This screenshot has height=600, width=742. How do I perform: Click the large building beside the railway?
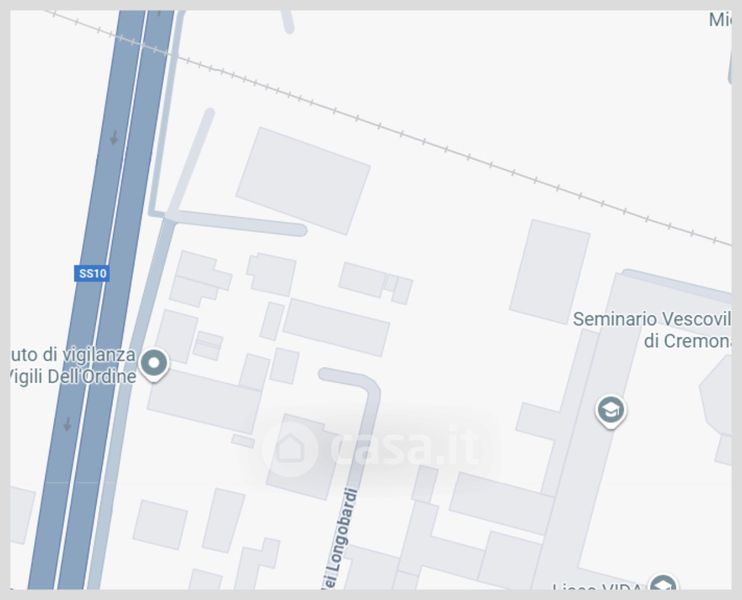click(x=303, y=180)
